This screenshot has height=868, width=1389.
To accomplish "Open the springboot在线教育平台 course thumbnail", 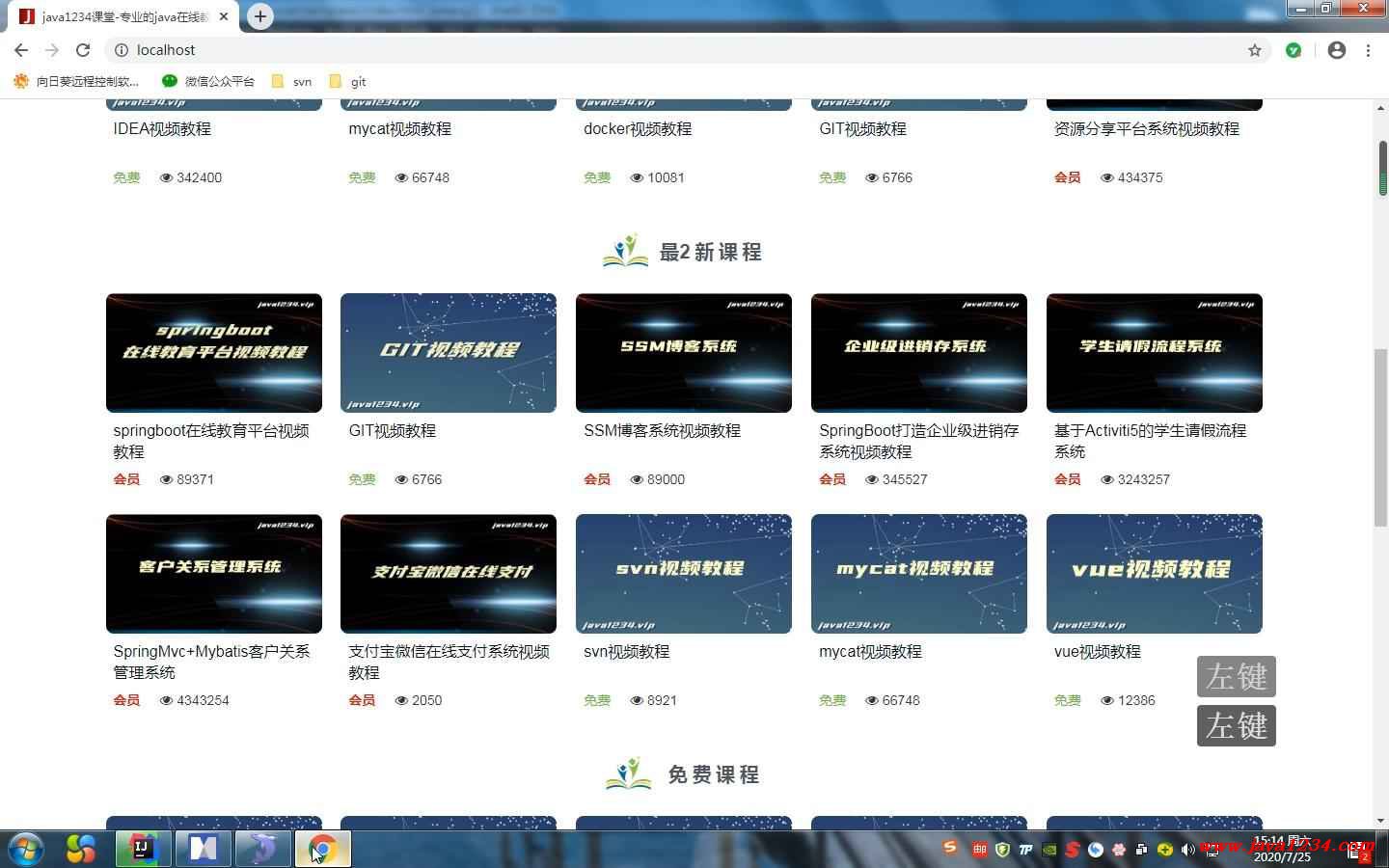I will pos(214,353).
